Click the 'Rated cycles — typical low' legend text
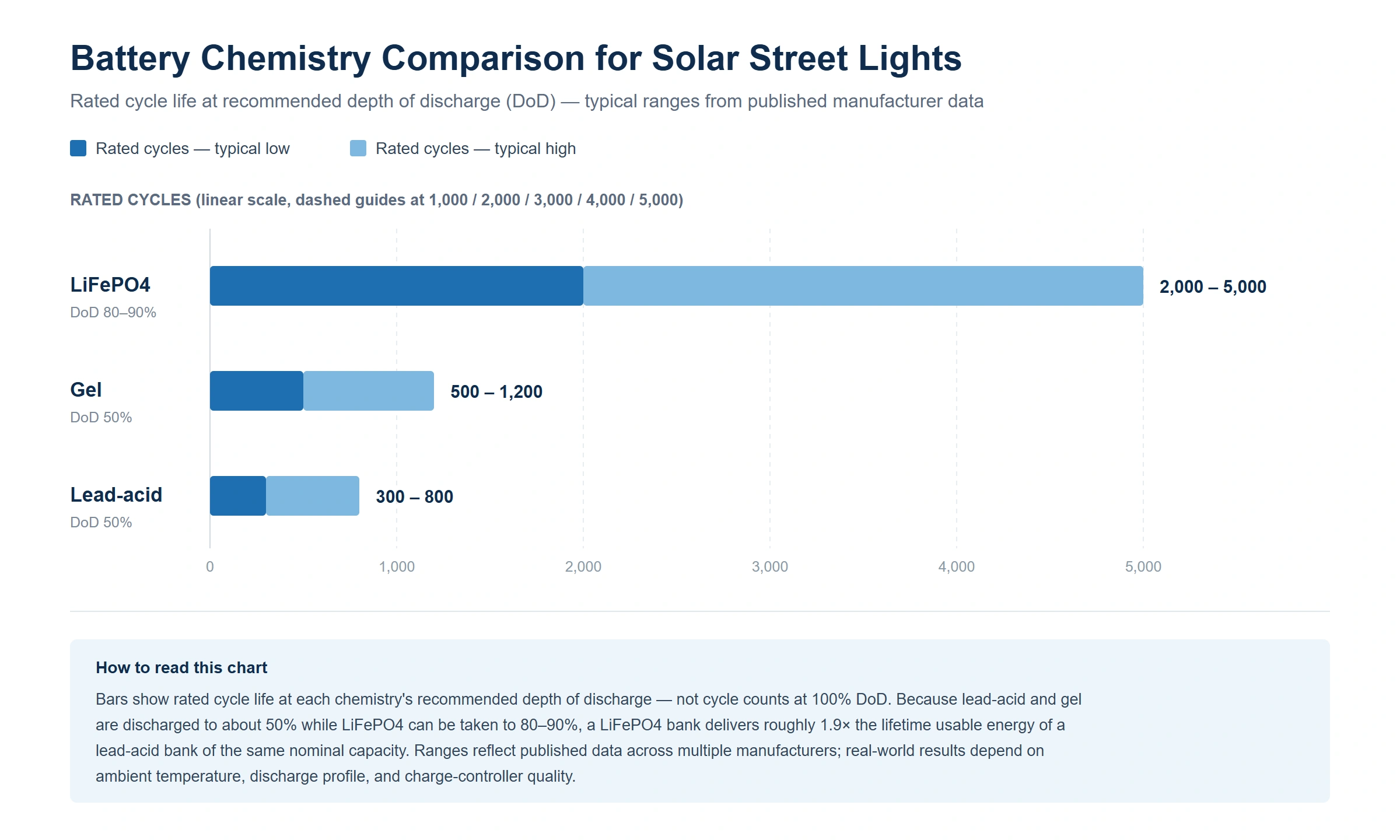This screenshot has height=840, width=1400. tap(192, 149)
